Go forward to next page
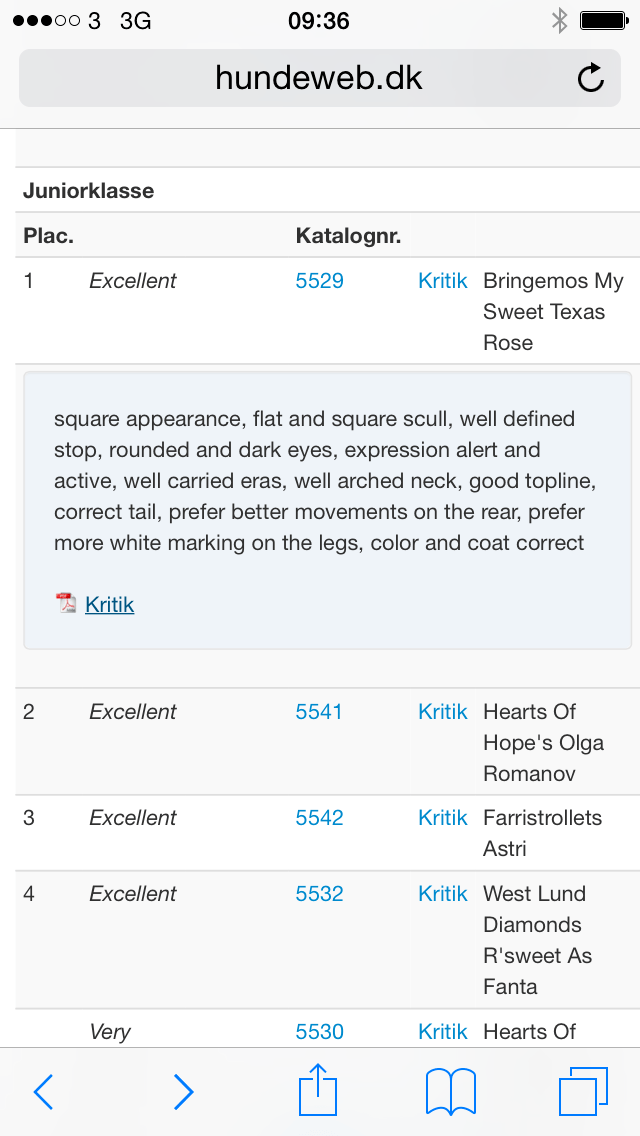The image size is (640, 1136). point(183,1092)
